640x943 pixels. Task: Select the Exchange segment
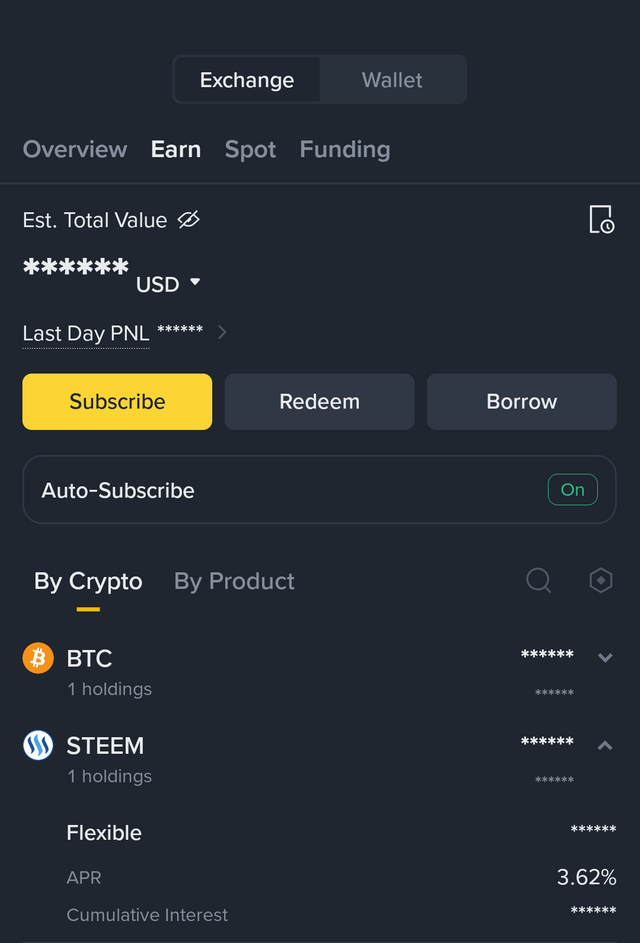[247, 80]
